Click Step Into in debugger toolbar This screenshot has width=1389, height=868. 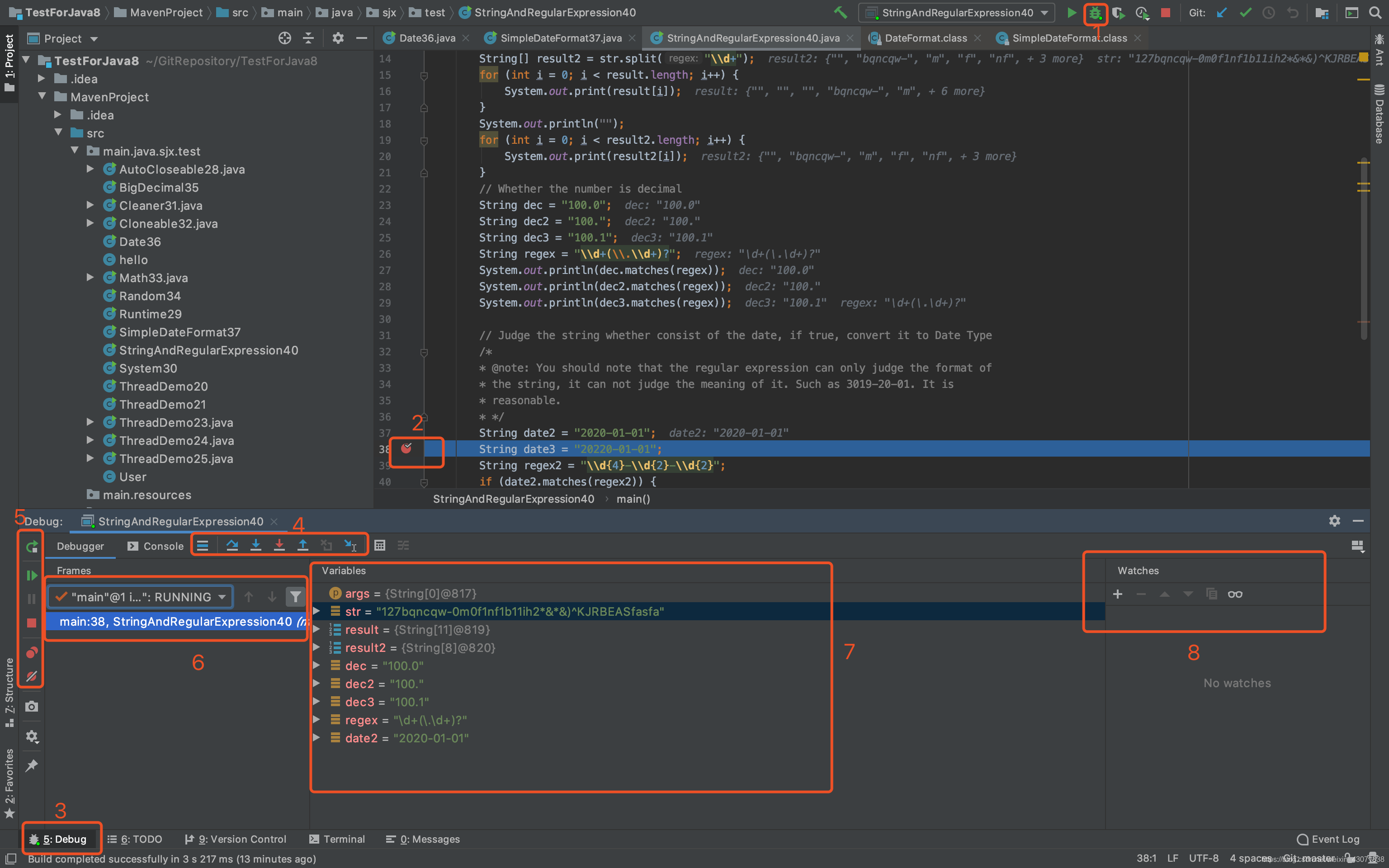(256, 545)
